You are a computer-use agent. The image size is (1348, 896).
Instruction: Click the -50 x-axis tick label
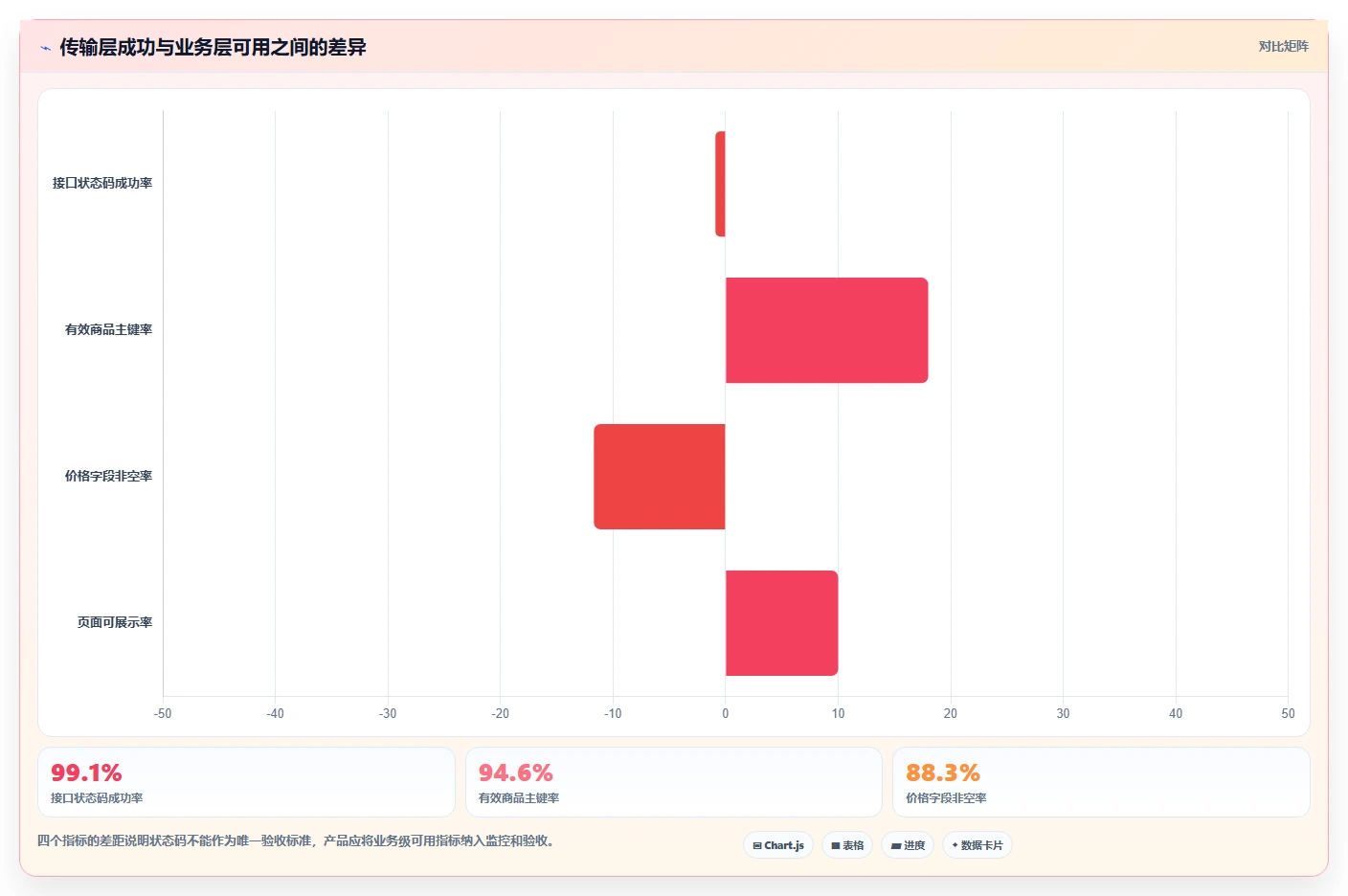[x=163, y=713]
